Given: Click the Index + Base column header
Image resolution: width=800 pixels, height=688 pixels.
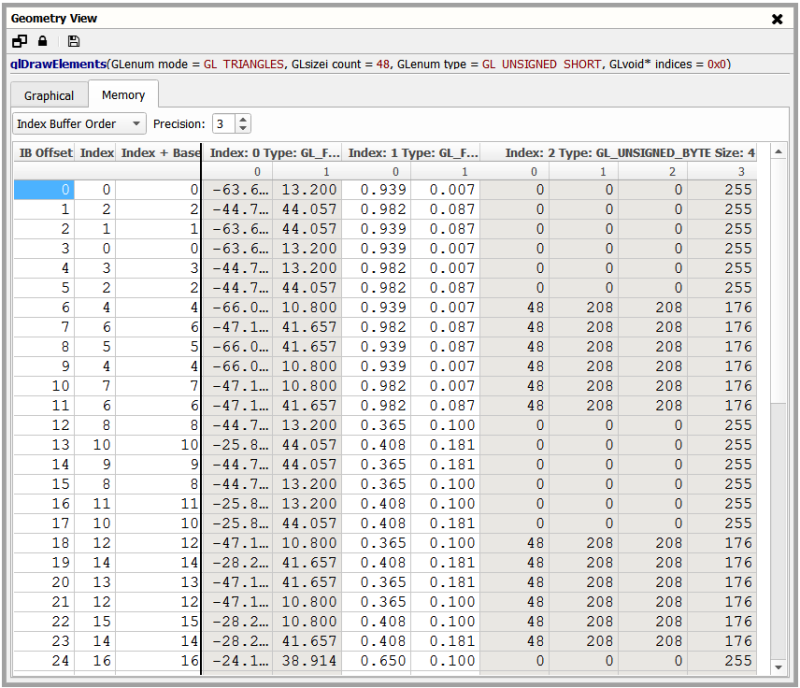Looking at the screenshot, I should (159, 153).
